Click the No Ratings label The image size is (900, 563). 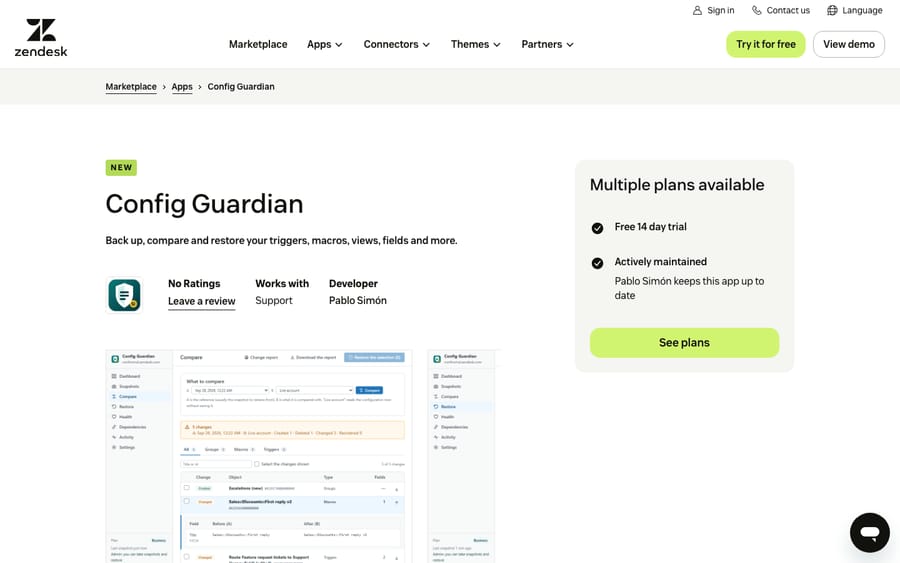(194, 284)
